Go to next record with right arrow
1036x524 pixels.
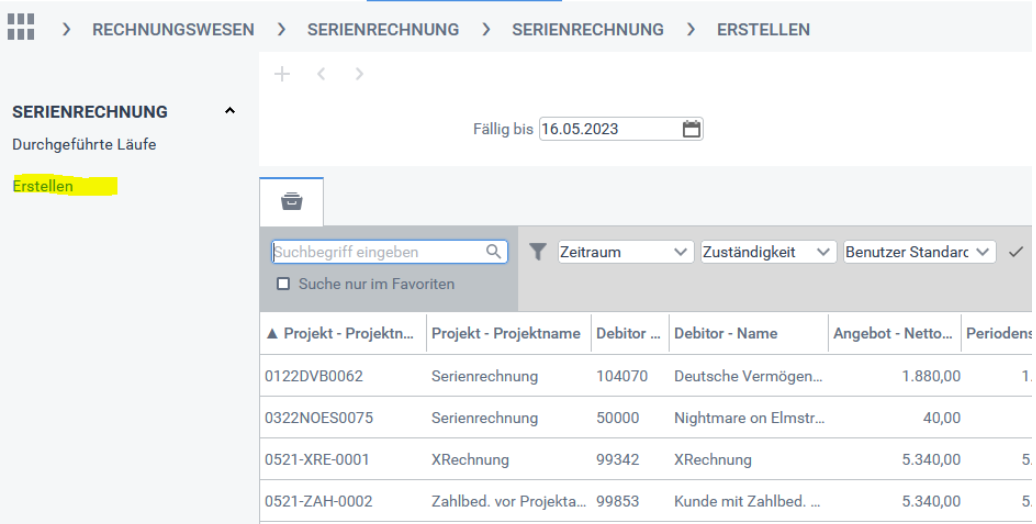(359, 74)
